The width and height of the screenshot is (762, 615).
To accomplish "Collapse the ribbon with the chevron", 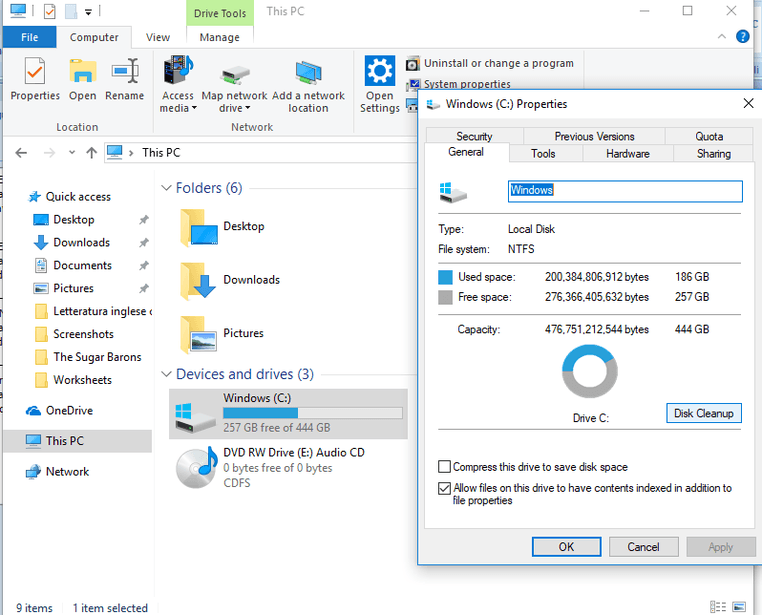I will (x=722, y=36).
